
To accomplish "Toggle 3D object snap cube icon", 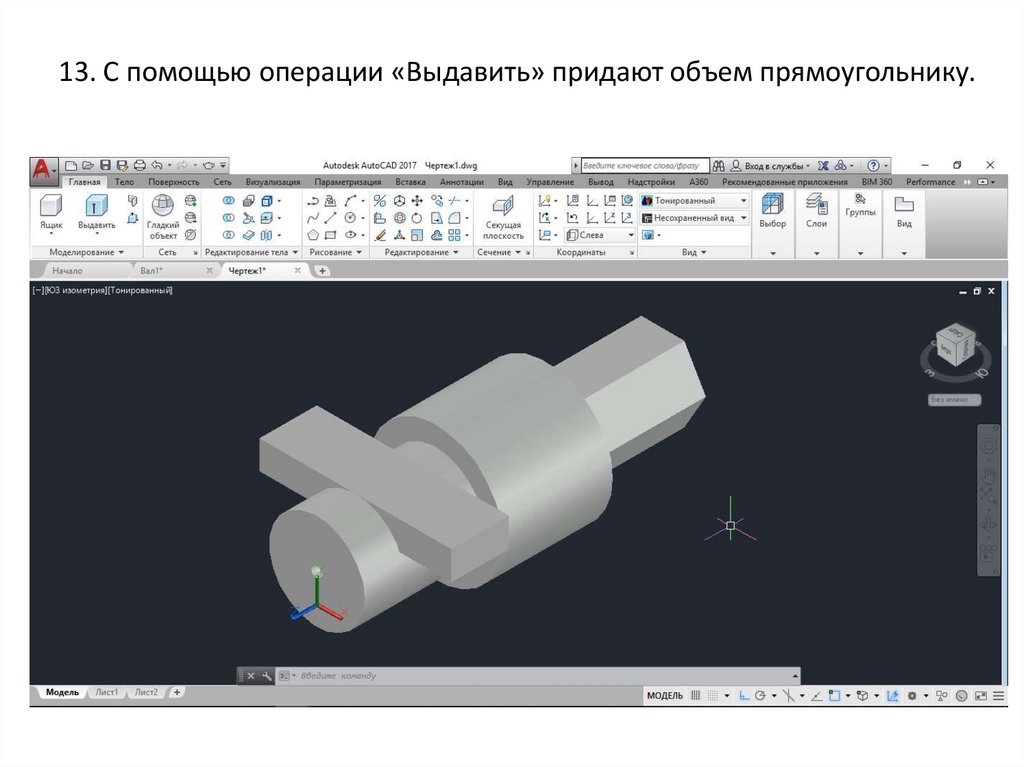I will (x=863, y=696).
